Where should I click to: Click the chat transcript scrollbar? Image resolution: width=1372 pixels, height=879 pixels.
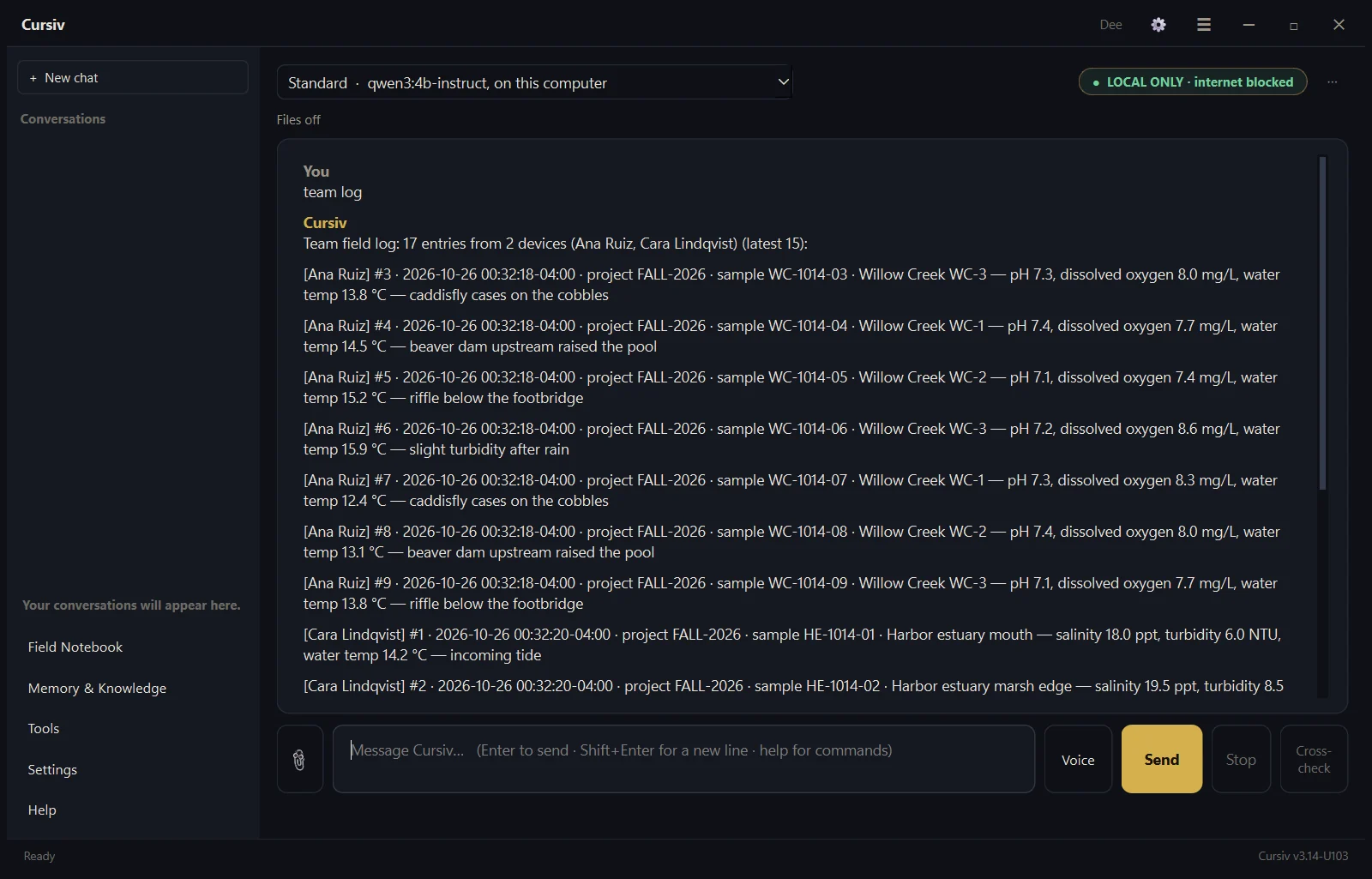coord(1322,322)
